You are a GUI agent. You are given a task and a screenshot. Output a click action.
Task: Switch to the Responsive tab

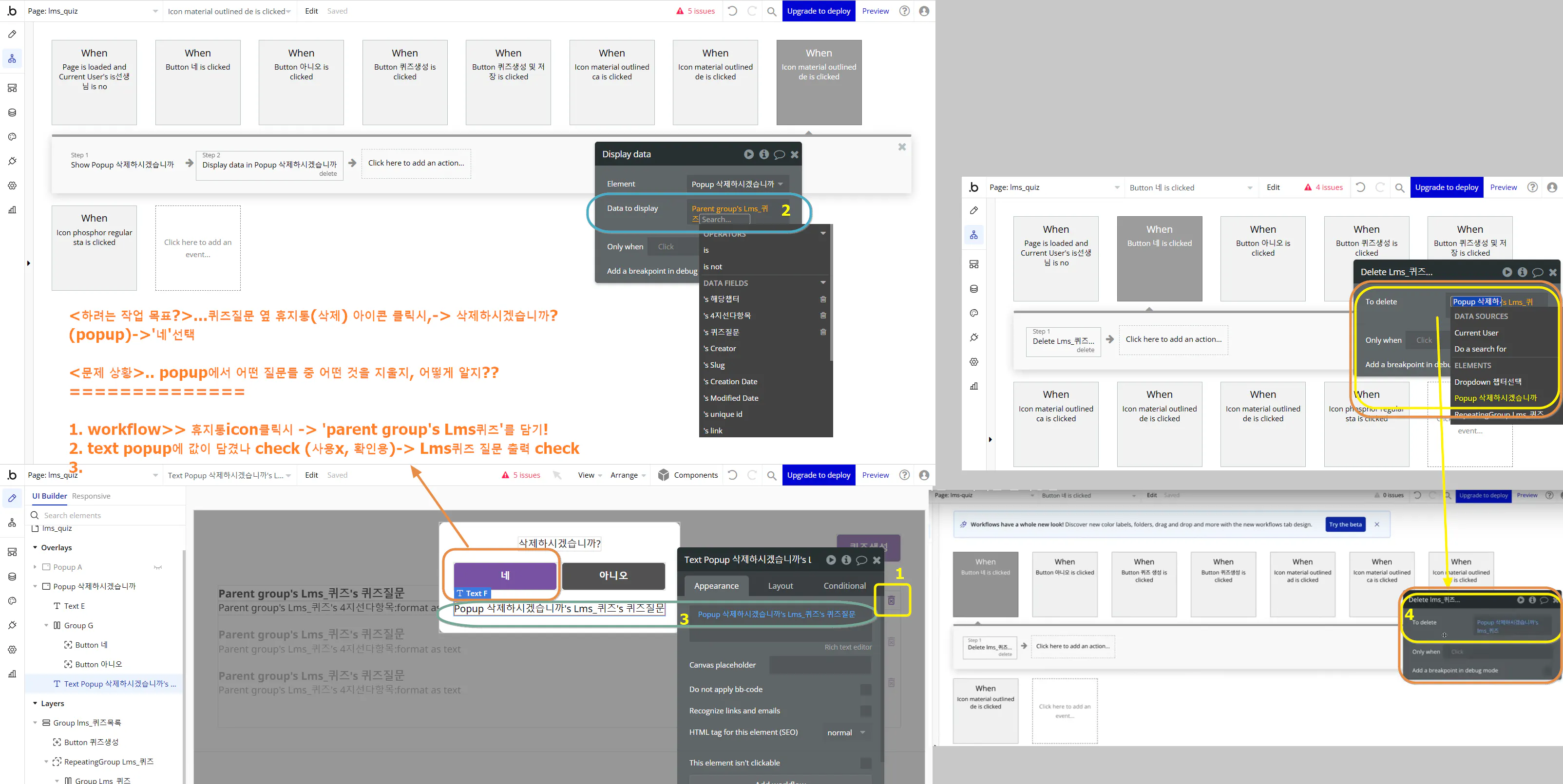click(x=91, y=496)
